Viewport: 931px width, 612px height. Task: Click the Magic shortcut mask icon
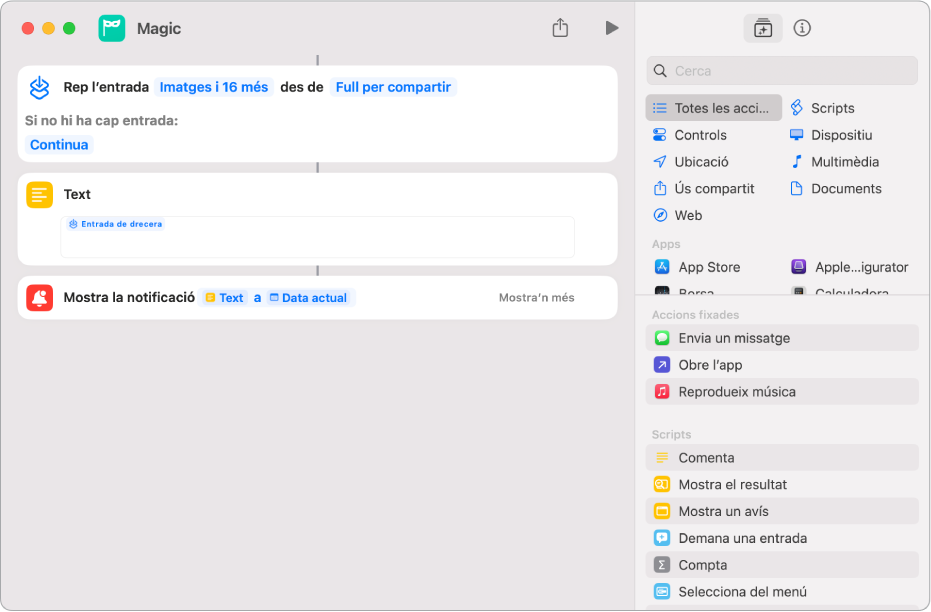(112, 28)
